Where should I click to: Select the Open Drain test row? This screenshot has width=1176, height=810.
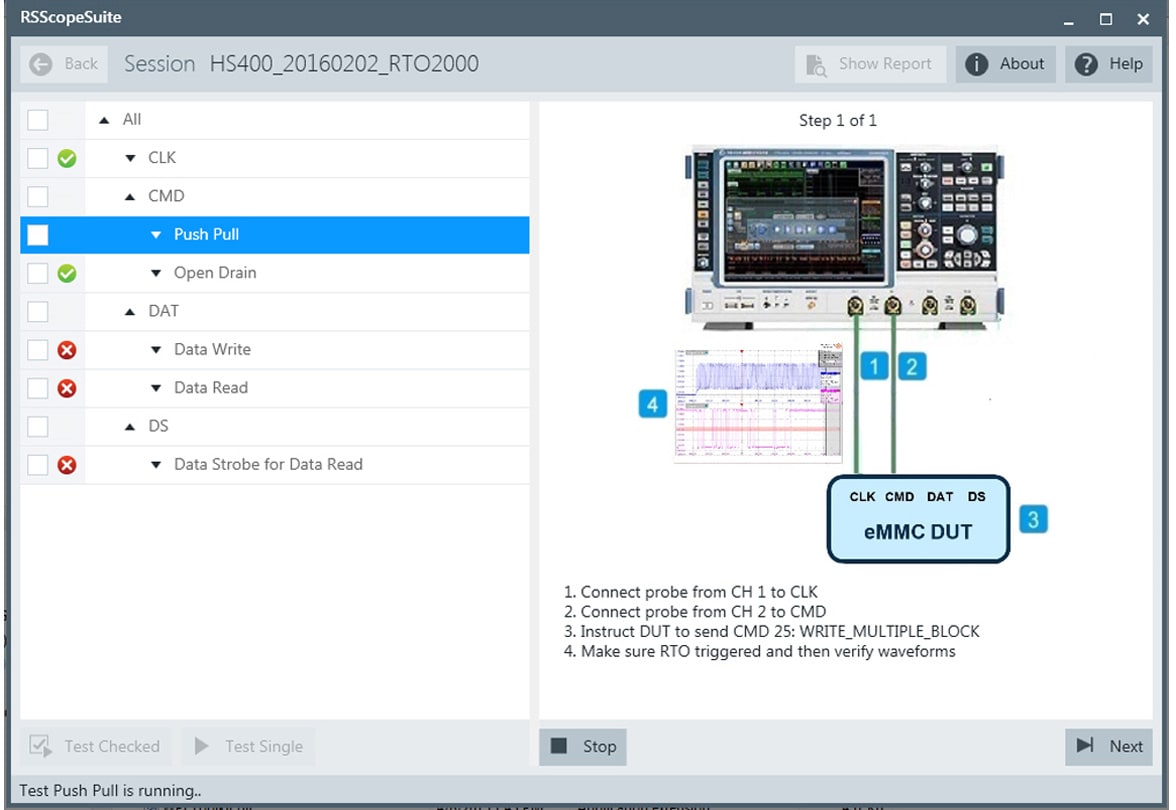point(274,273)
